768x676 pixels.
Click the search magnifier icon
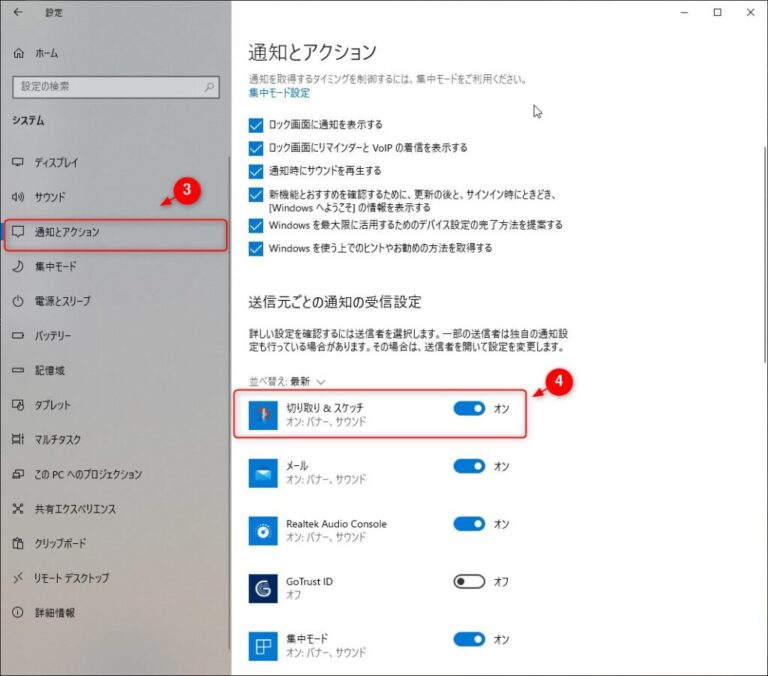tap(209, 87)
